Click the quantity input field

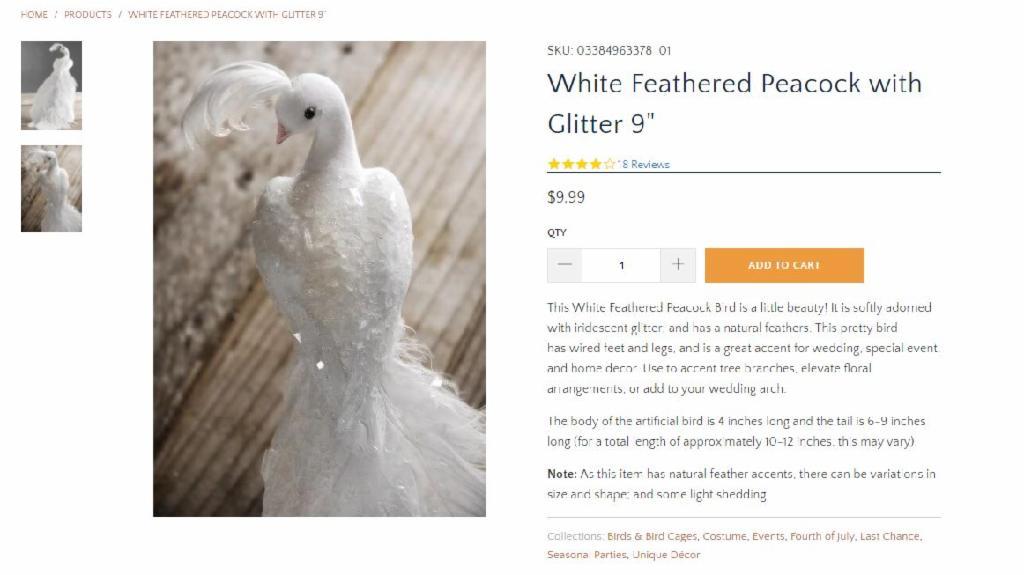pos(621,265)
